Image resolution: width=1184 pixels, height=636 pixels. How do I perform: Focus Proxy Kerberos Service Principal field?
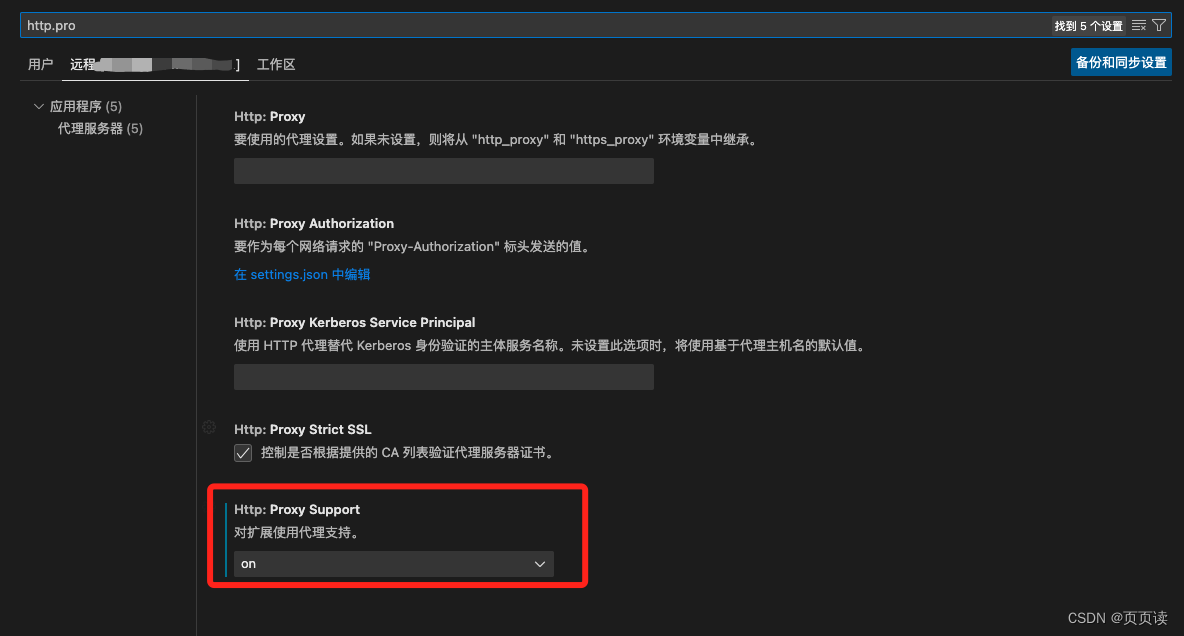[443, 377]
